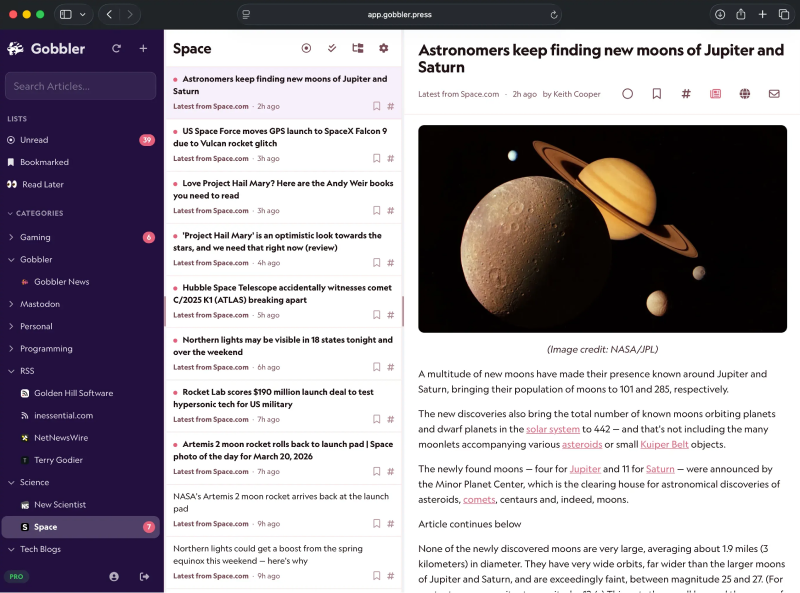Tag the Northern lights spring equinox article
The width and height of the screenshot is (800, 593).
[x=391, y=576]
